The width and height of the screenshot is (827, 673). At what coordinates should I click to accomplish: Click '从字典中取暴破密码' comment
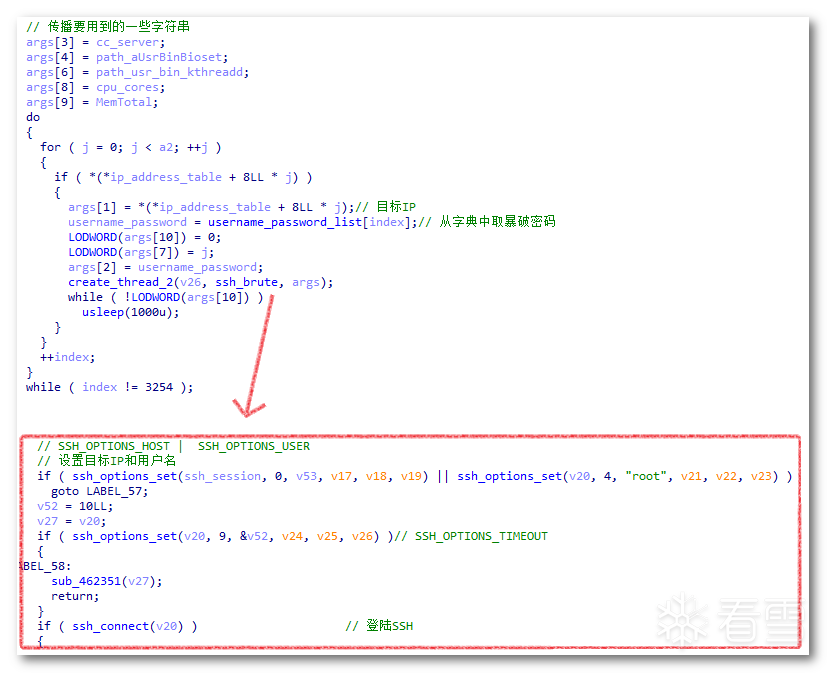click(x=497, y=222)
